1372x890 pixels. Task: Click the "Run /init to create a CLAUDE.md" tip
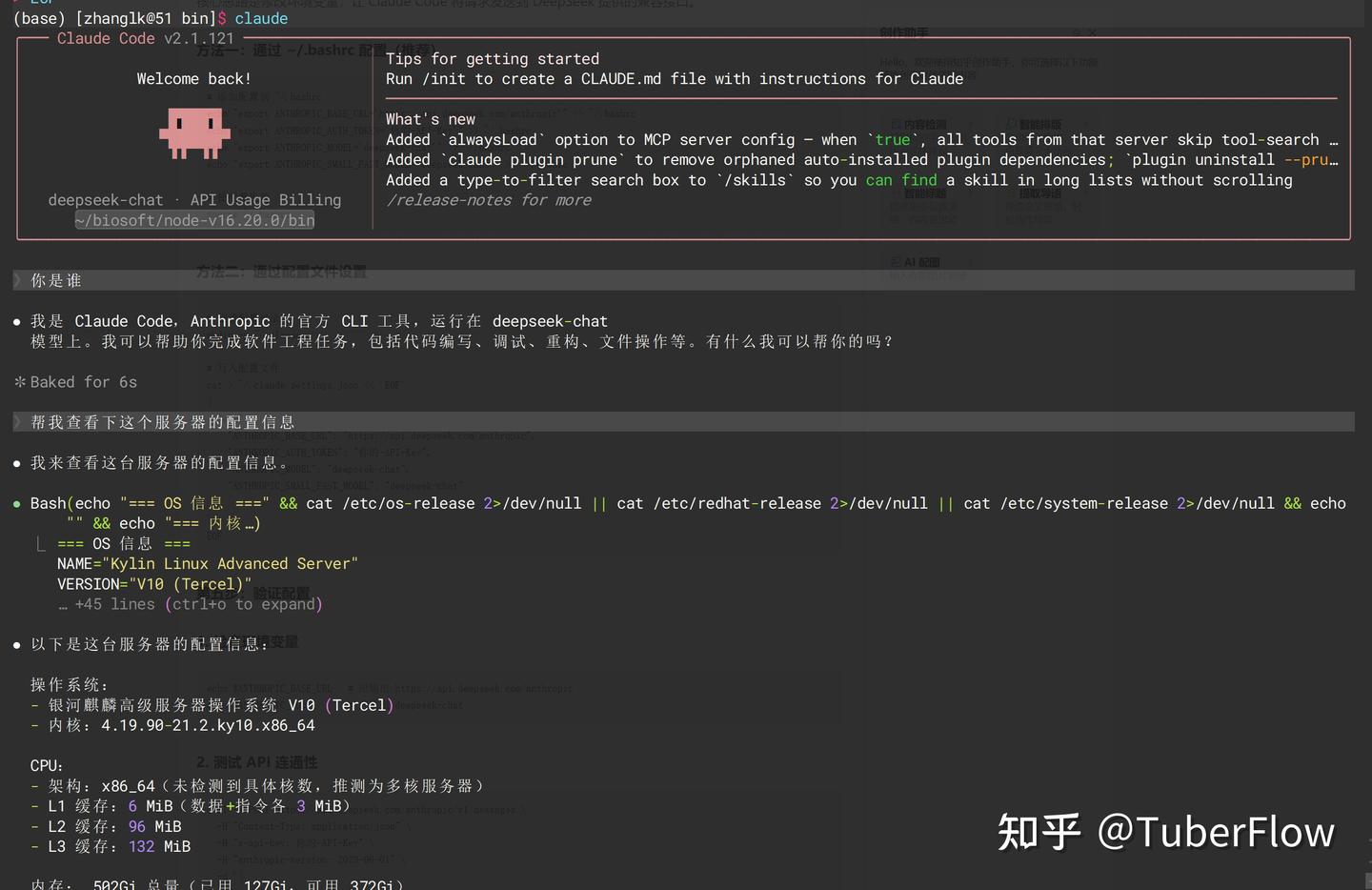tap(675, 79)
